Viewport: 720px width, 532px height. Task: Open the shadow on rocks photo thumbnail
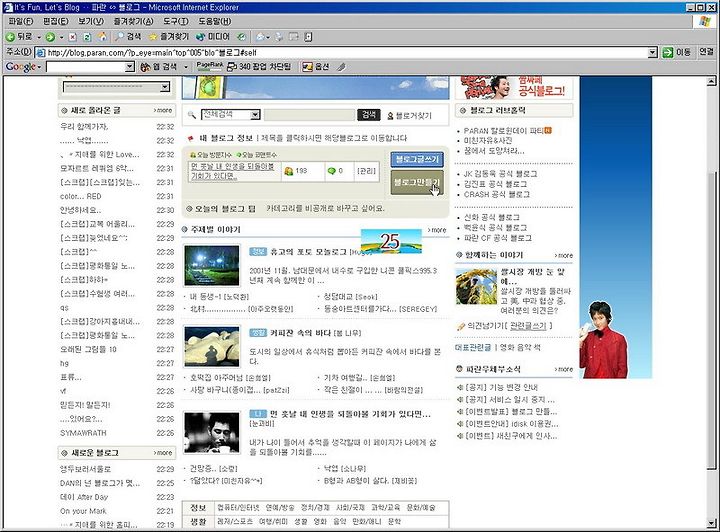(212, 346)
